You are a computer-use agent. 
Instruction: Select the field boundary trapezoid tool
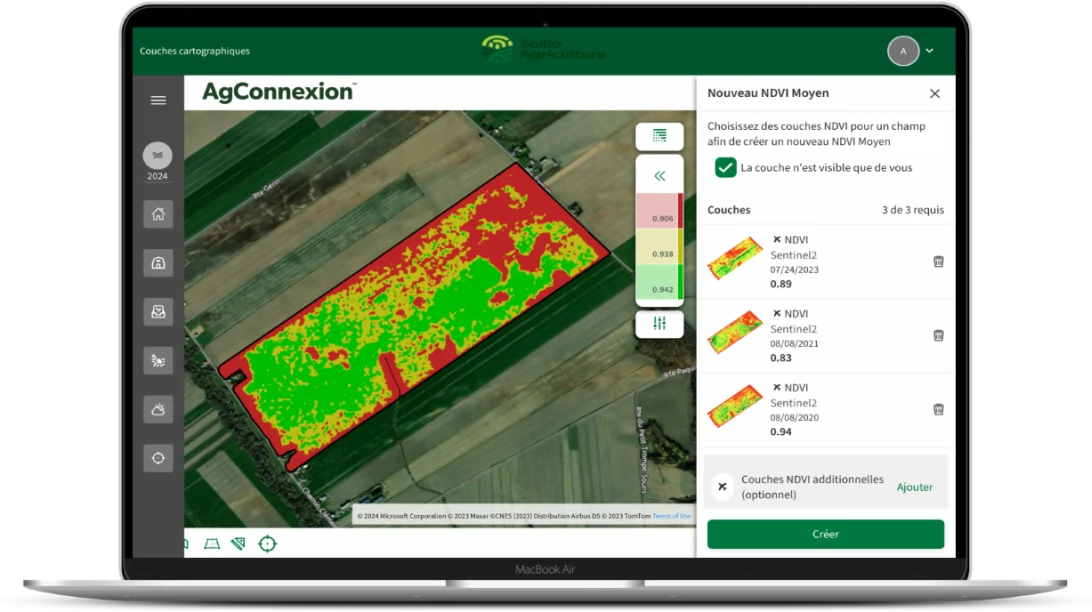pyautogui.click(x=212, y=544)
